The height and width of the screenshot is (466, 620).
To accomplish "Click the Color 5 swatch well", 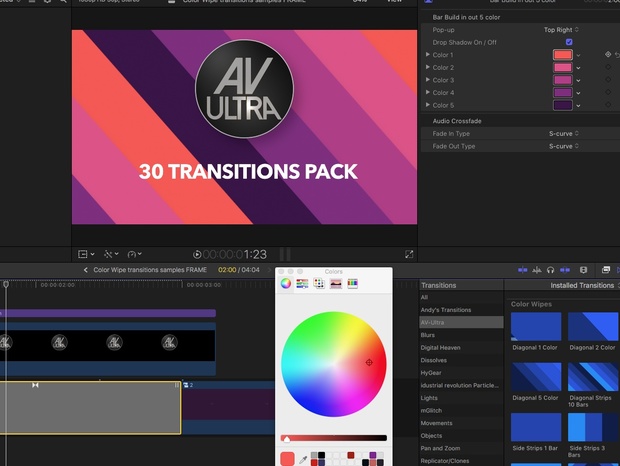I will pos(563,106).
